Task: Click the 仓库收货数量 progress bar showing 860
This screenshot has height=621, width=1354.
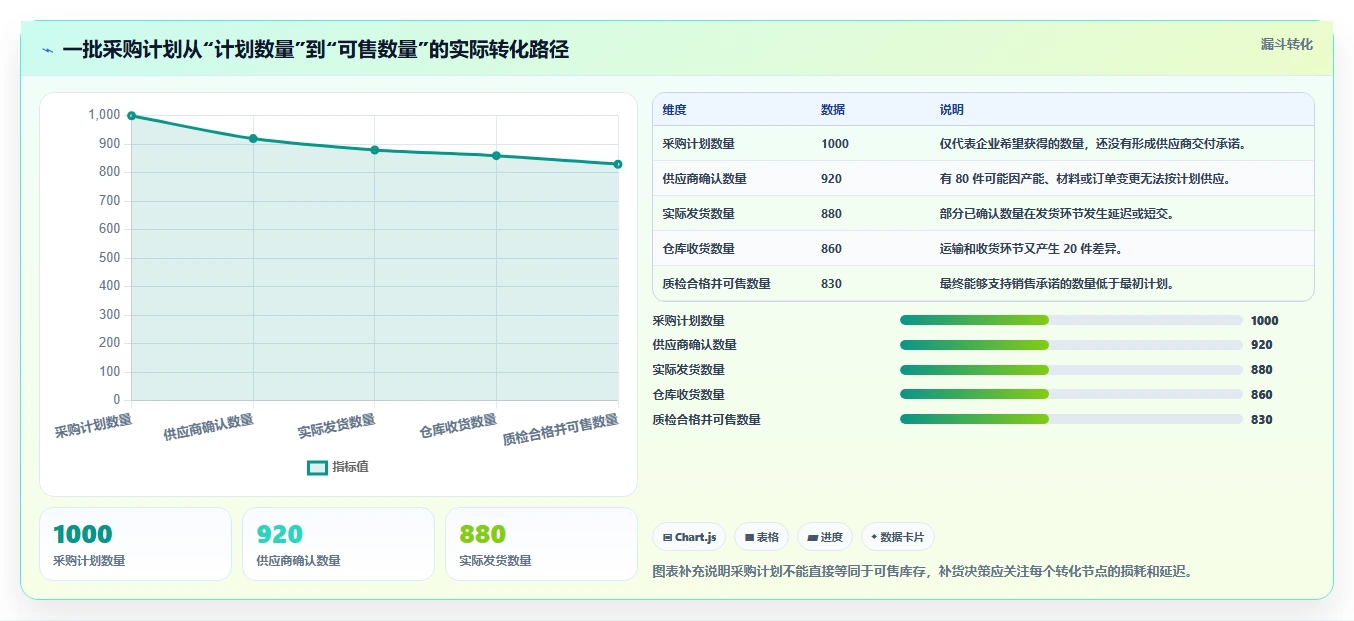Action: click(x=1071, y=394)
